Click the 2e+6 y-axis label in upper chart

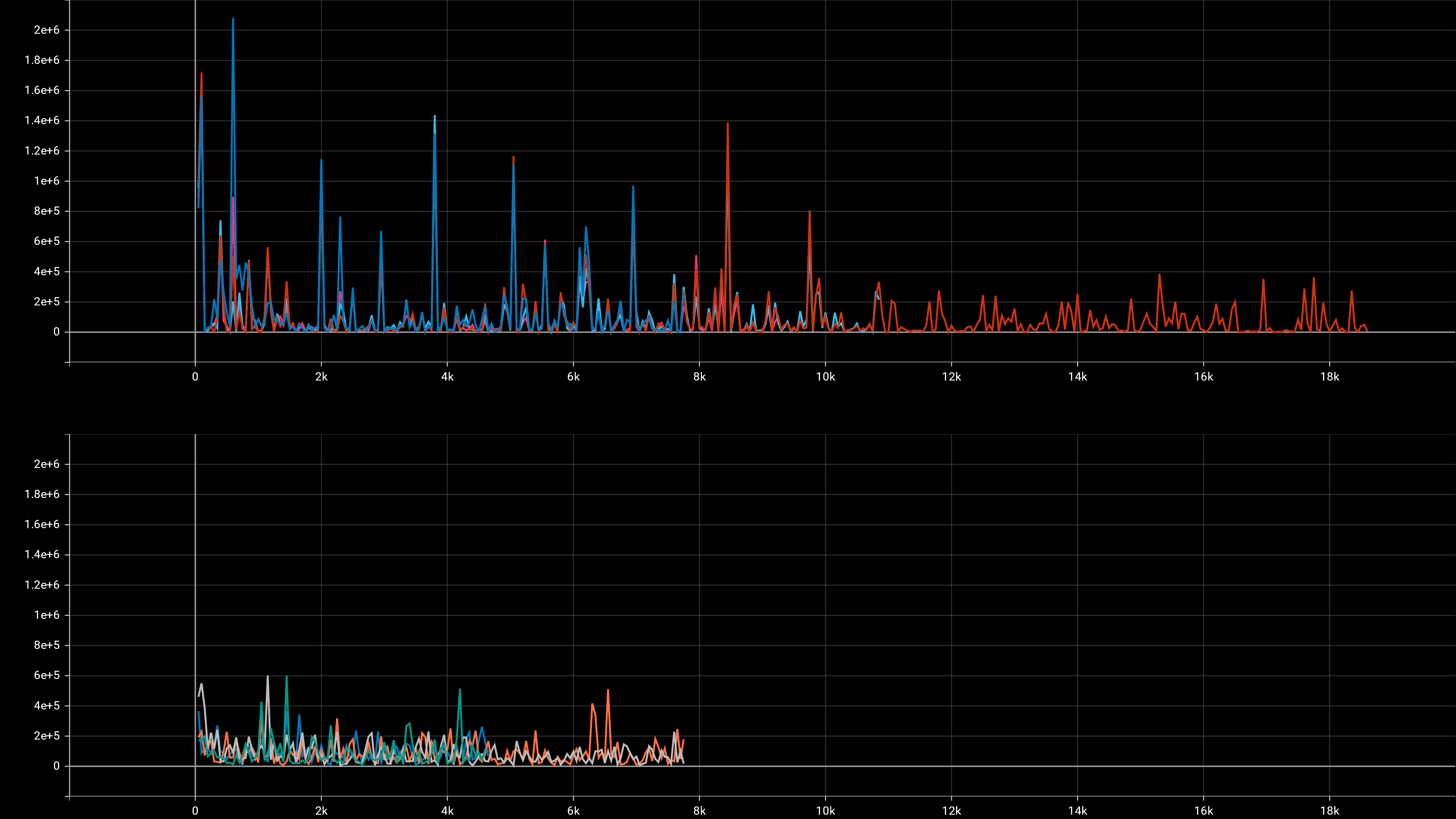(46, 30)
